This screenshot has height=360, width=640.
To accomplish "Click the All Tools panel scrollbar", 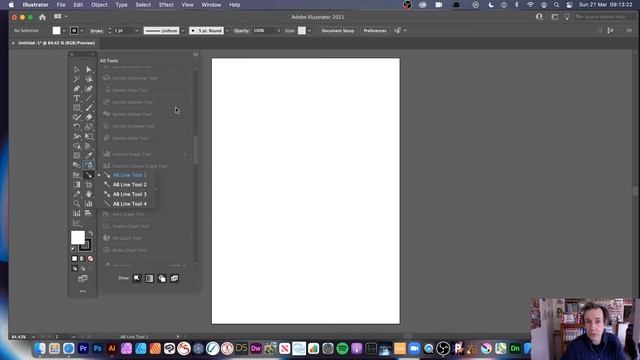I will 196,149.
